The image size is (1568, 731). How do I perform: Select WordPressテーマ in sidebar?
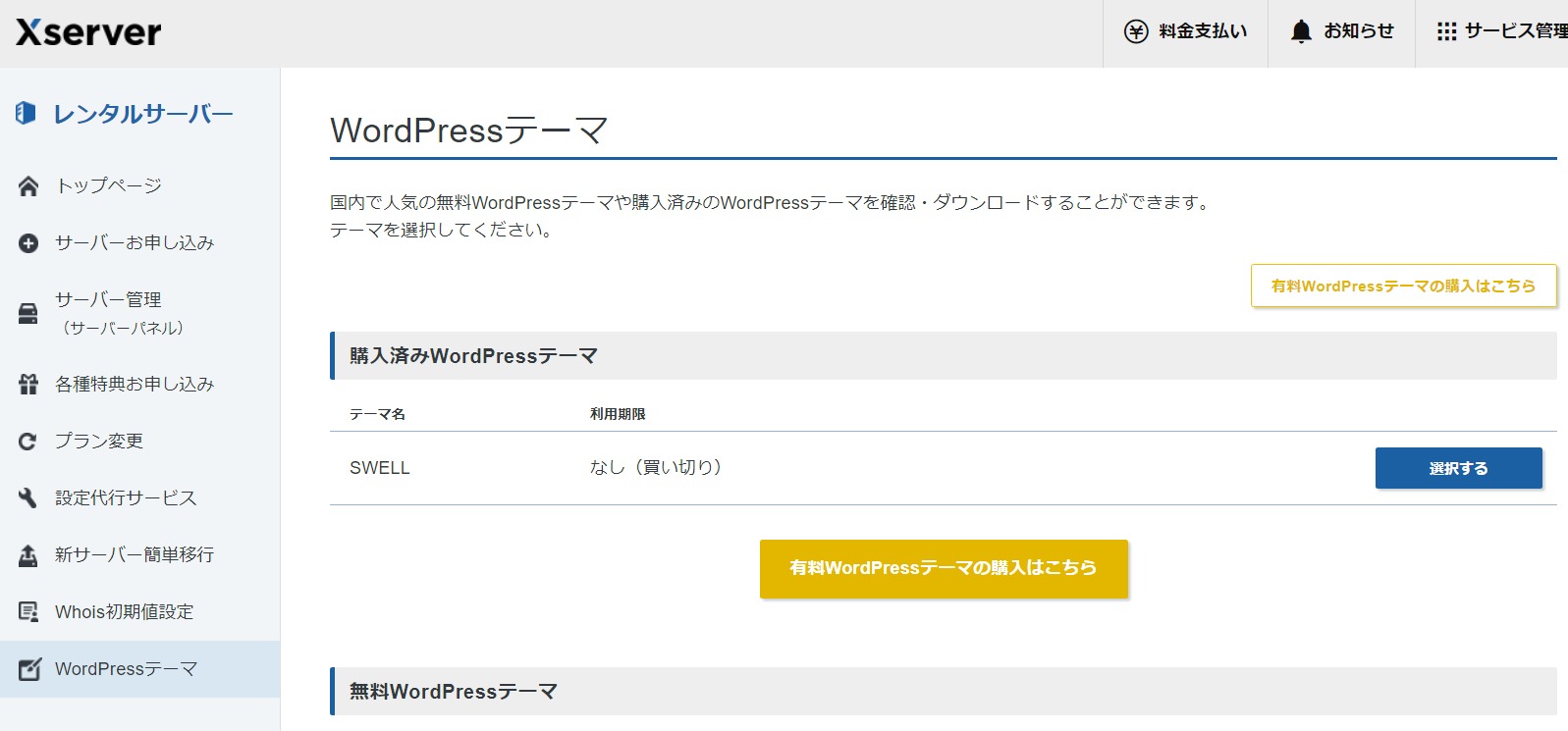(x=139, y=669)
